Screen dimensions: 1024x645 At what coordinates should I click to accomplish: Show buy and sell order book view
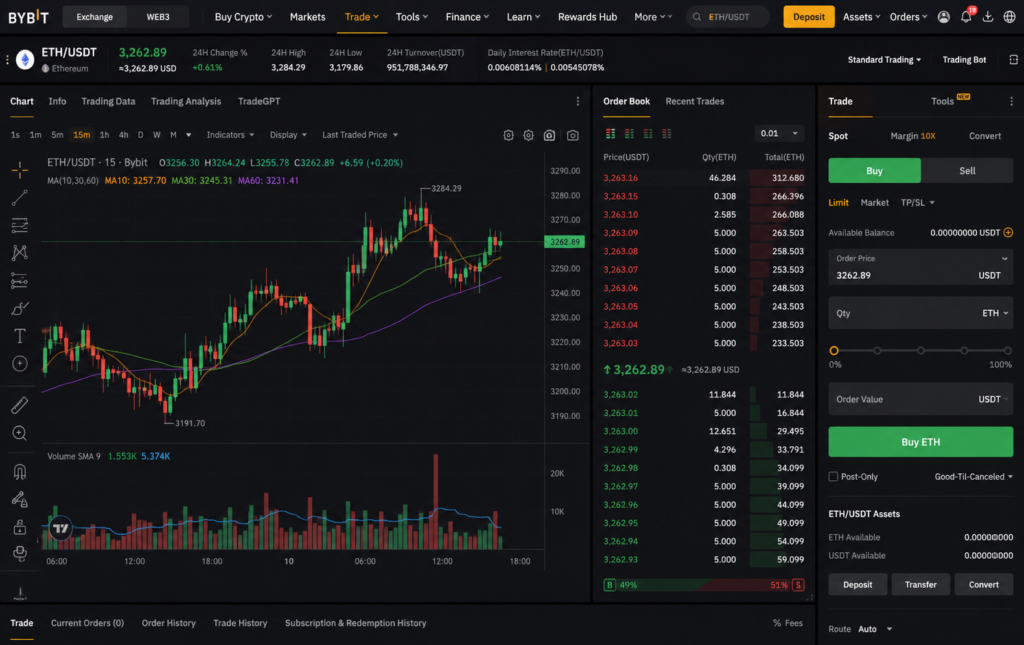click(x=610, y=133)
